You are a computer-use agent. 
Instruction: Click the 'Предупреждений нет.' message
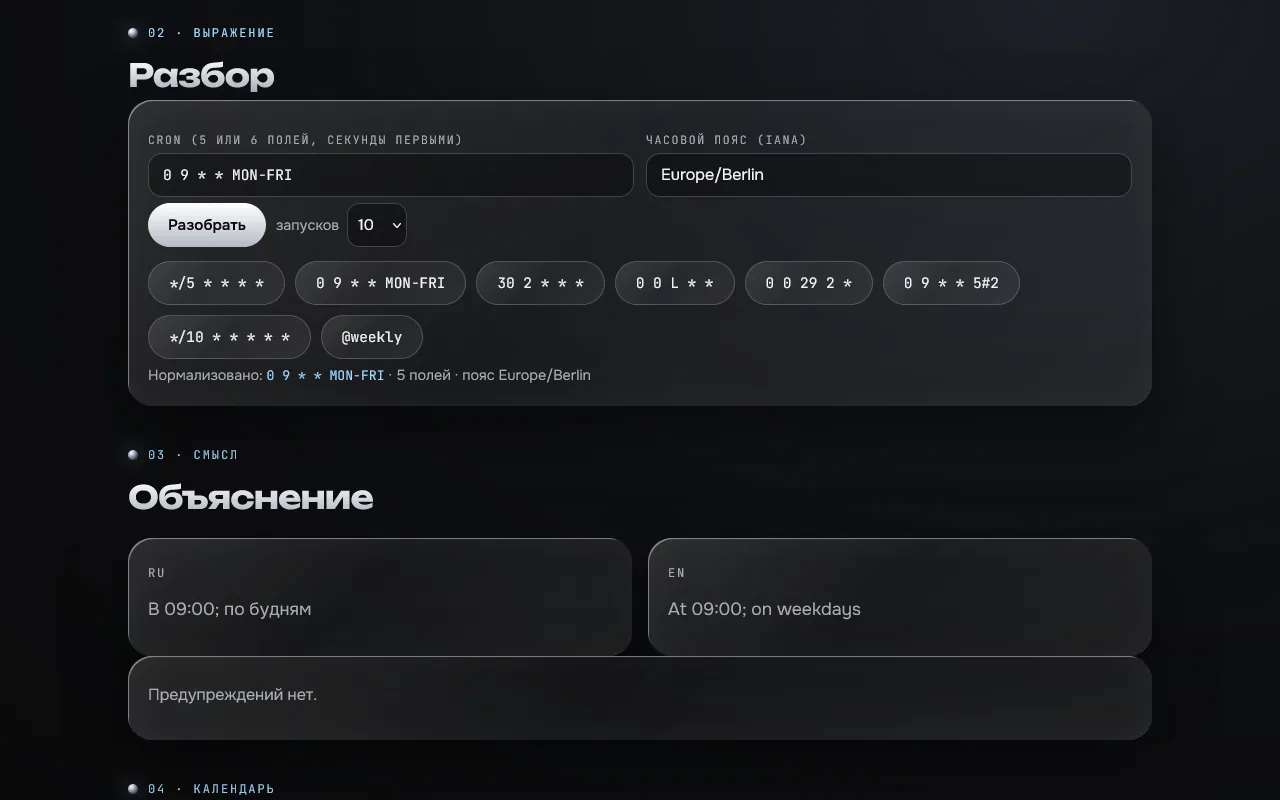[x=233, y=694]
